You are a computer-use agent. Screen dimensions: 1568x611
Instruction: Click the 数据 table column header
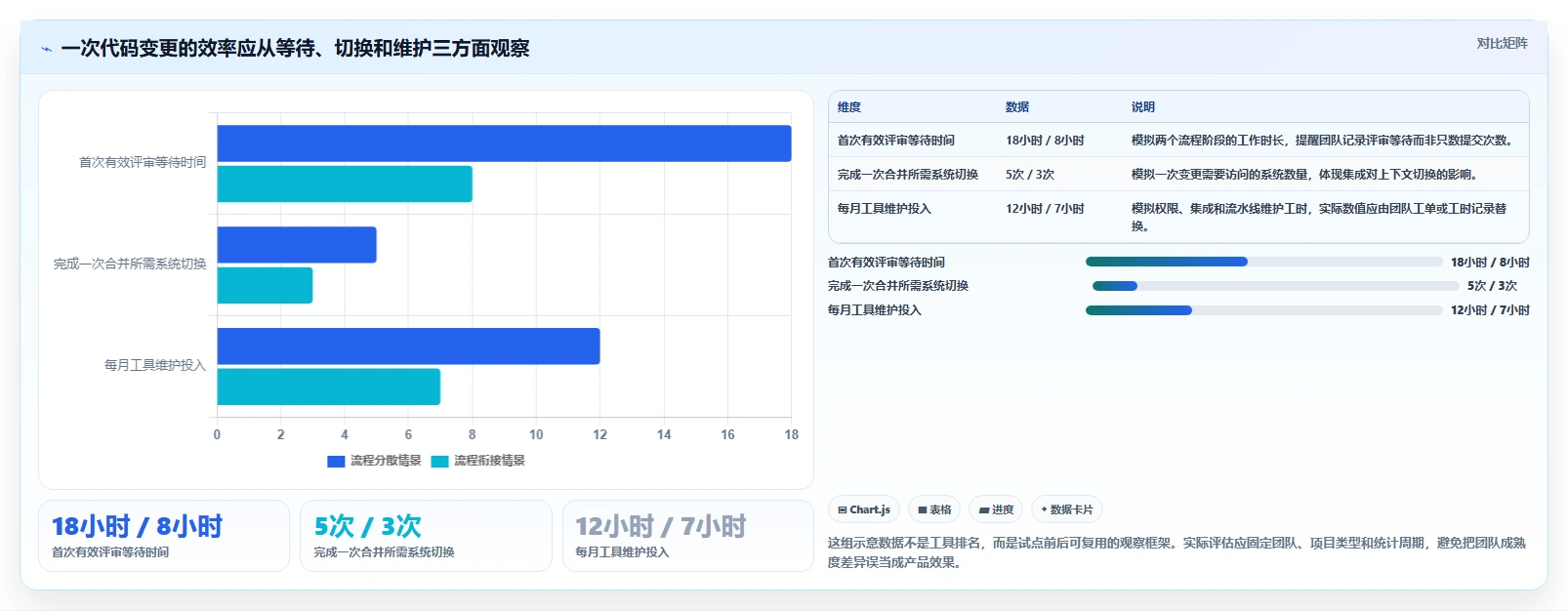pos(1017,107)
